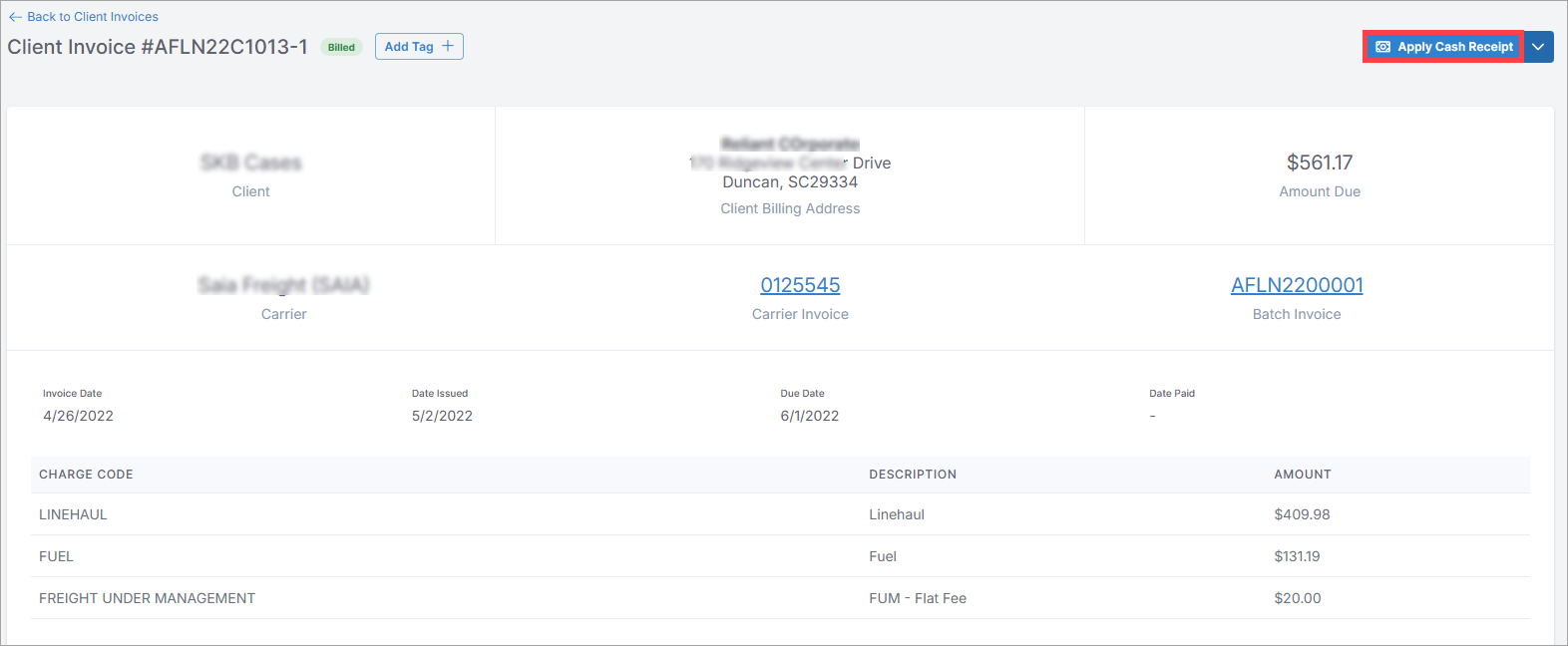Click the date issued 5/2/2022
This screenshot has width=1568, height=646.
point(442,416)
